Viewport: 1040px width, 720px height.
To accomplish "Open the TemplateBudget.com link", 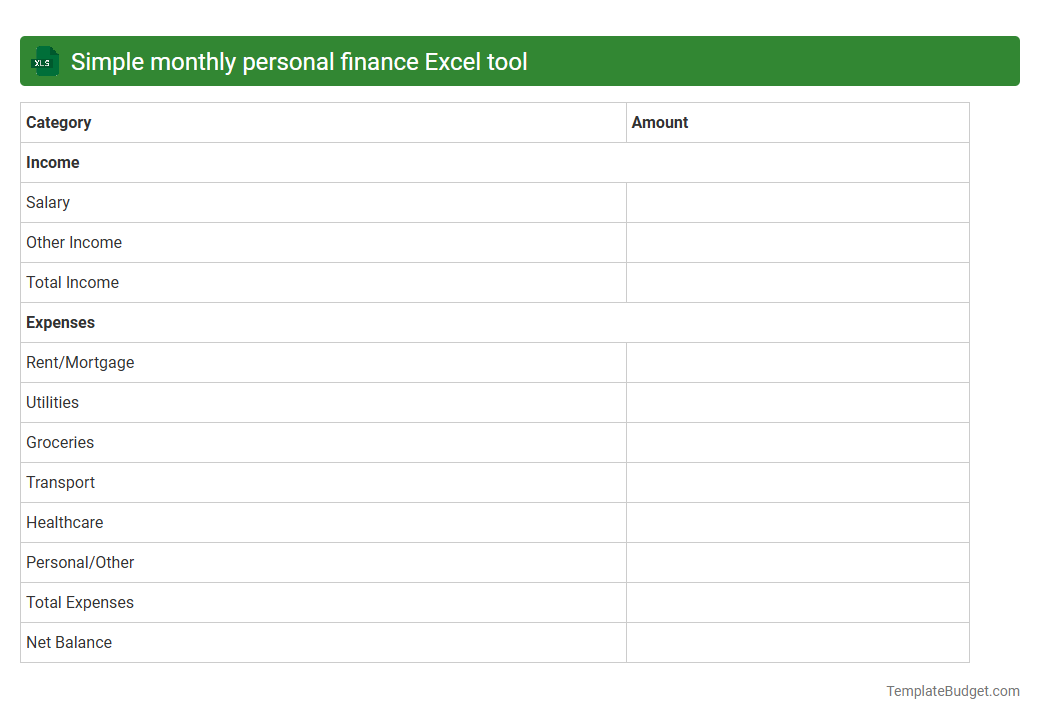I will [951, 690].
